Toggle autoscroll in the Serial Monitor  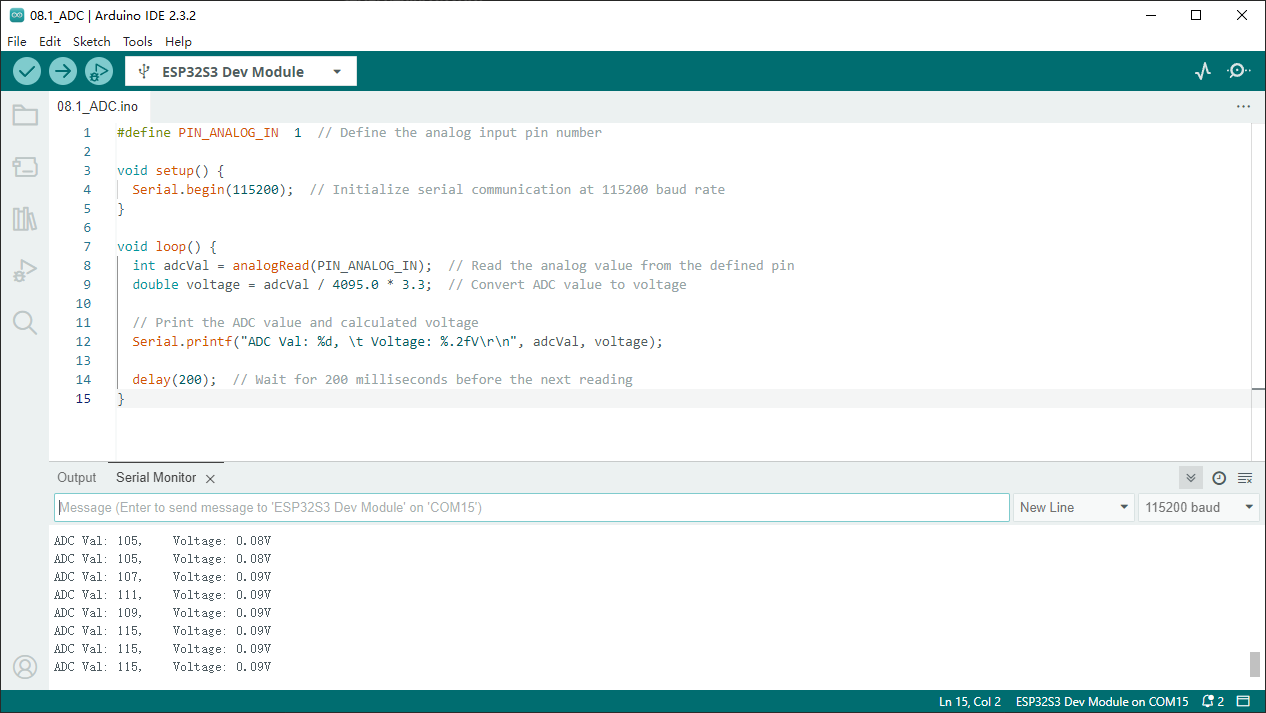tap(1190, 478)
